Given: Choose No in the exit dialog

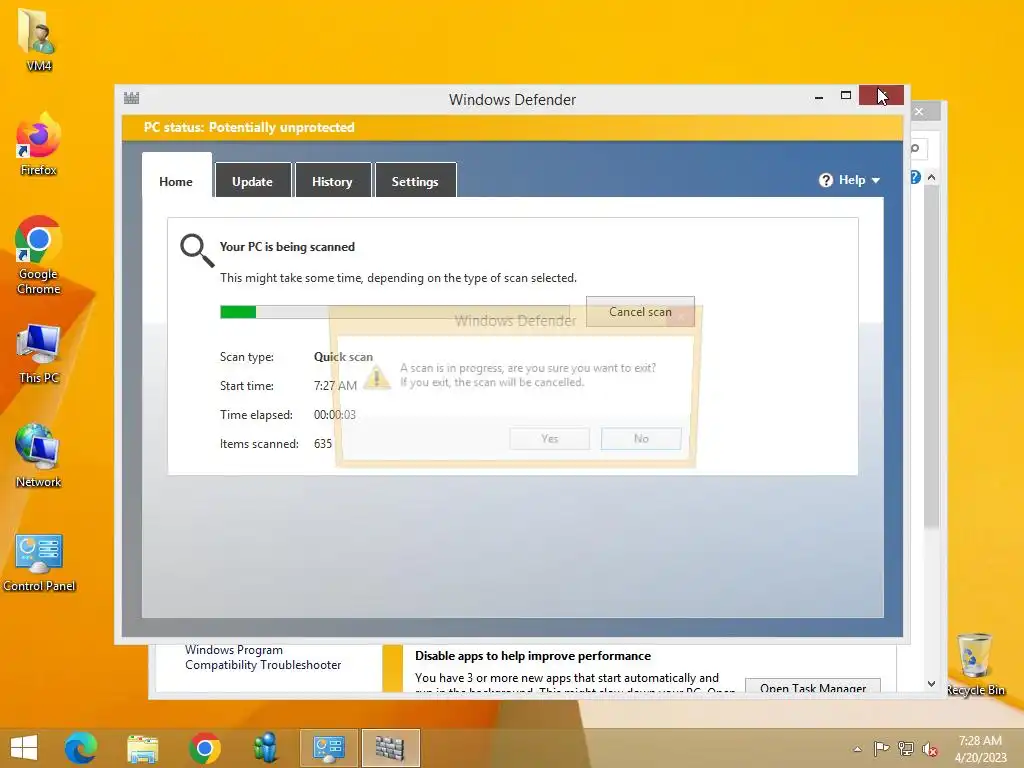Looking at the screenshot, I should [x=641, y=438].
